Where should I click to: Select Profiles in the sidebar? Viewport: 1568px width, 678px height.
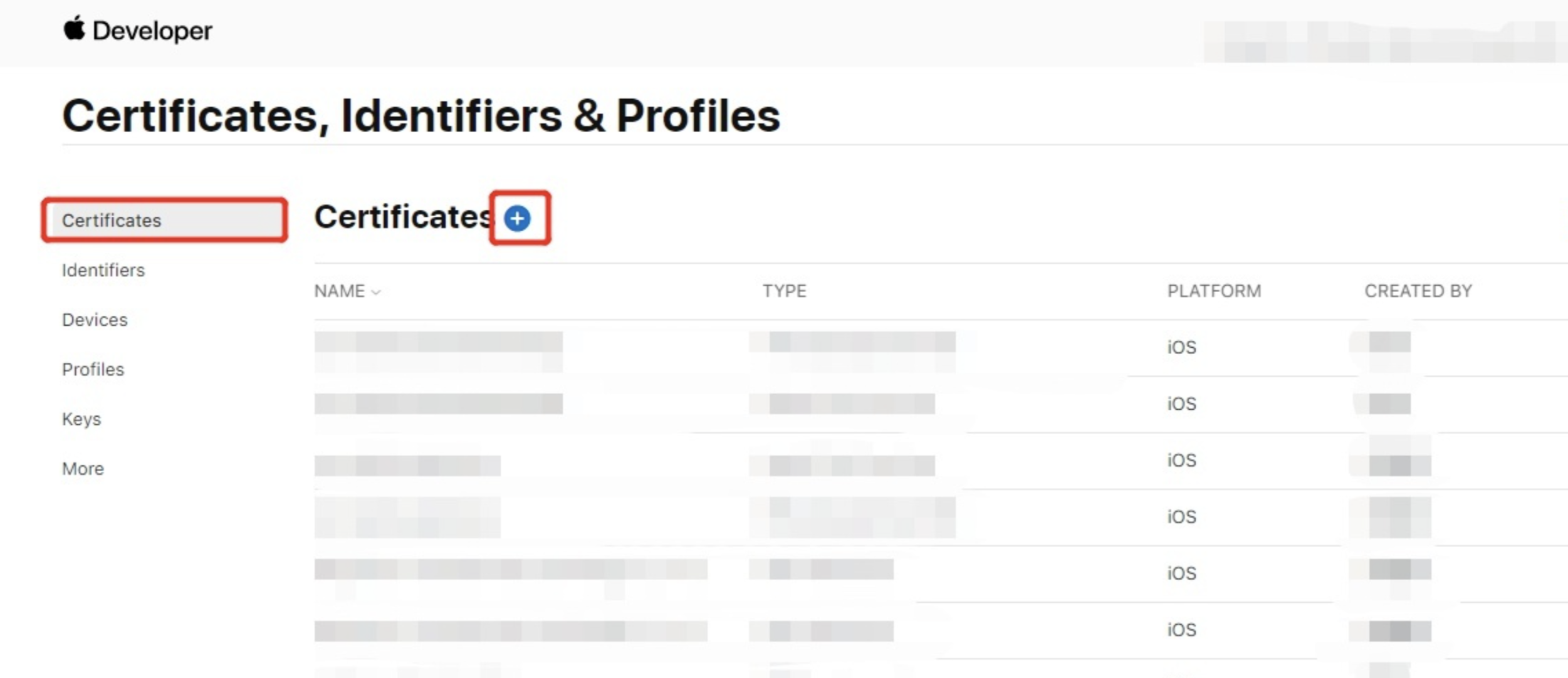93,369
